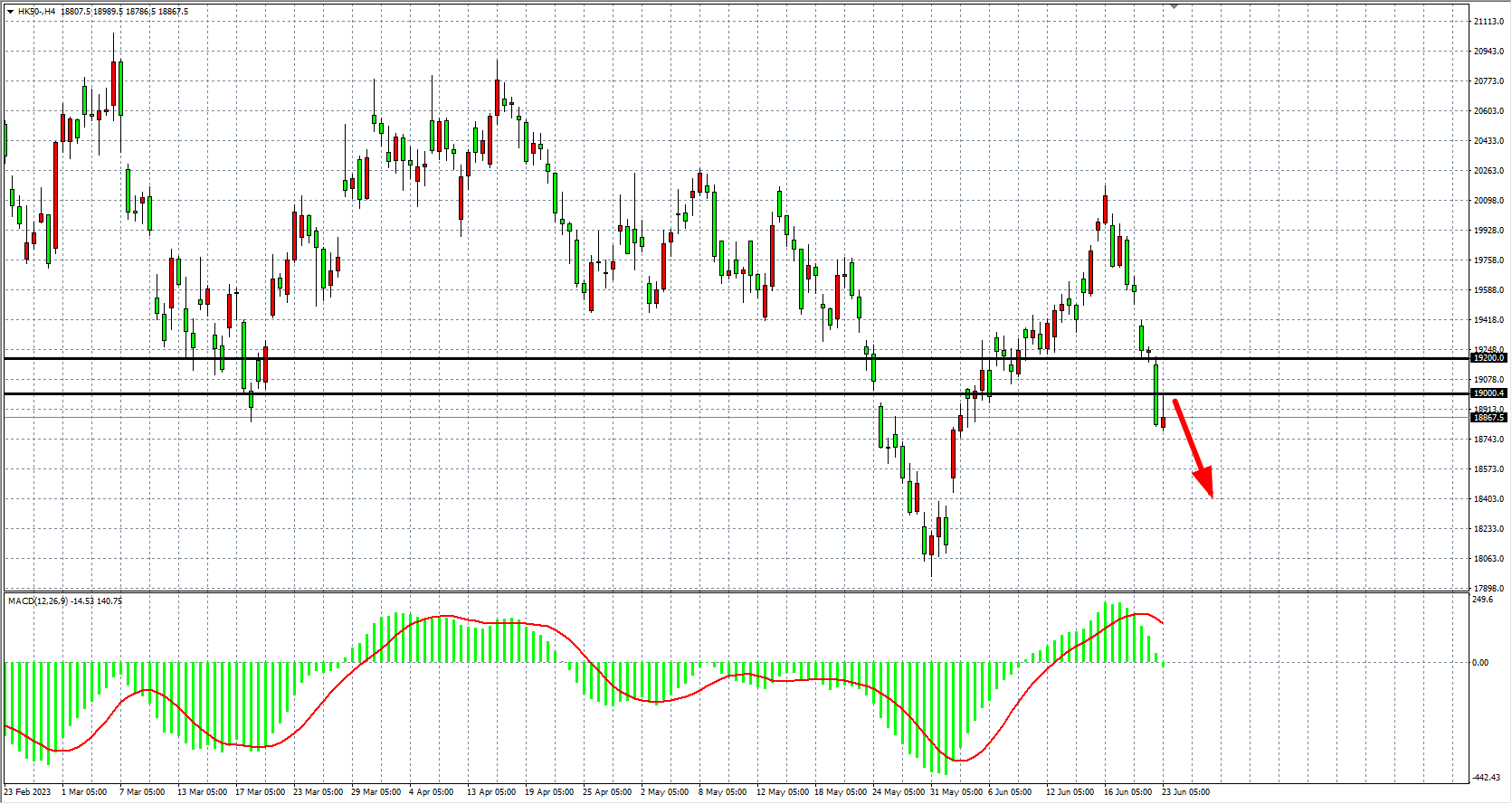Click the MACD 0.00 scale level
The width and height of the screenshot is (1512, 804).
(1480, 663)
